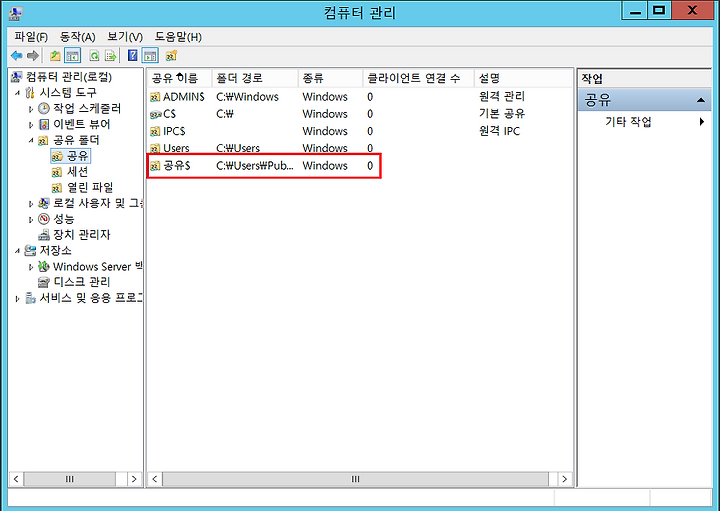Click the new share toolbar icon
Image resolution: width=720 pixels, height=511 pixels.
coord(171,56)
